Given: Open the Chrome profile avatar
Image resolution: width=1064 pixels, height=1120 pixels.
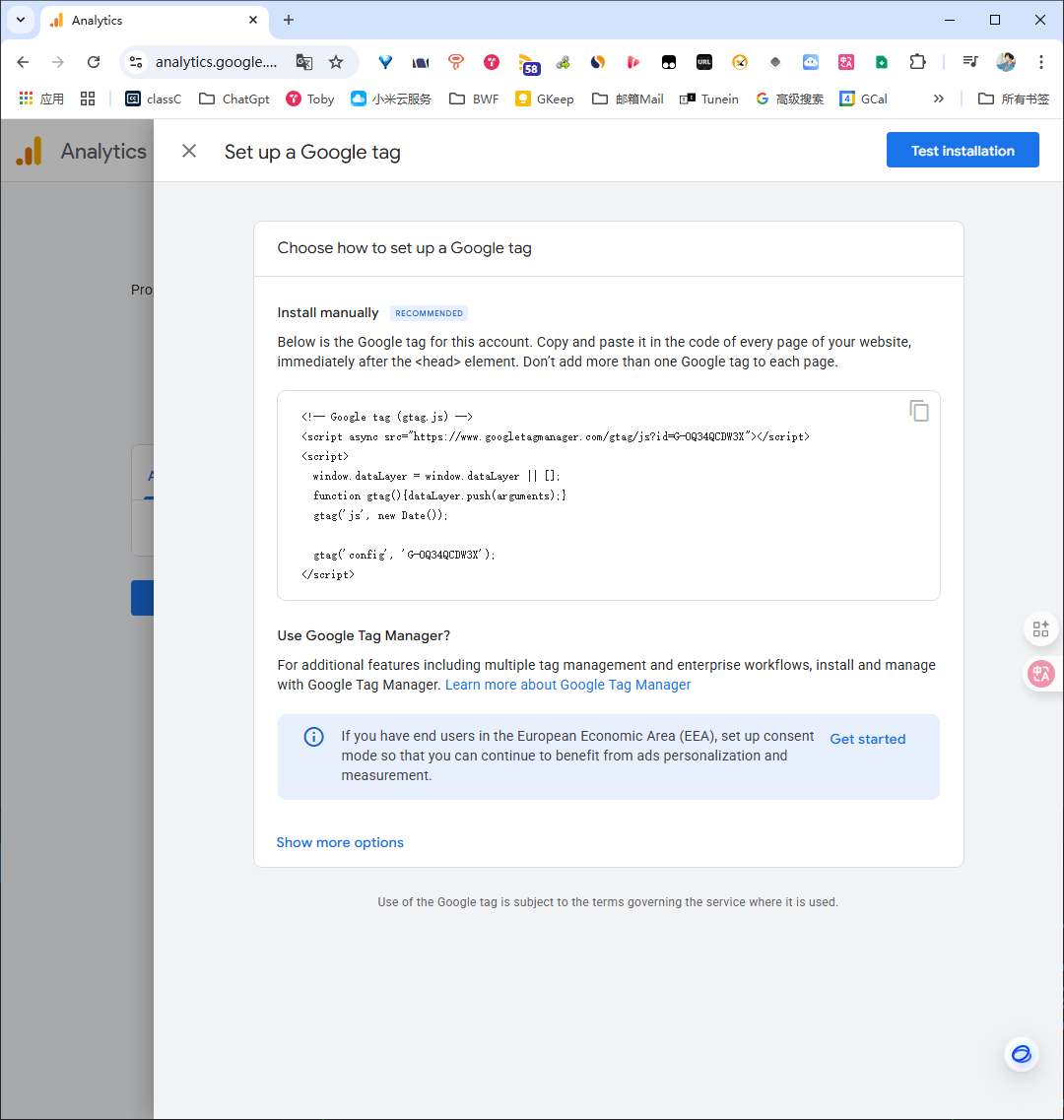Looking at the screenshot, I should click(x=1006, y=62).
